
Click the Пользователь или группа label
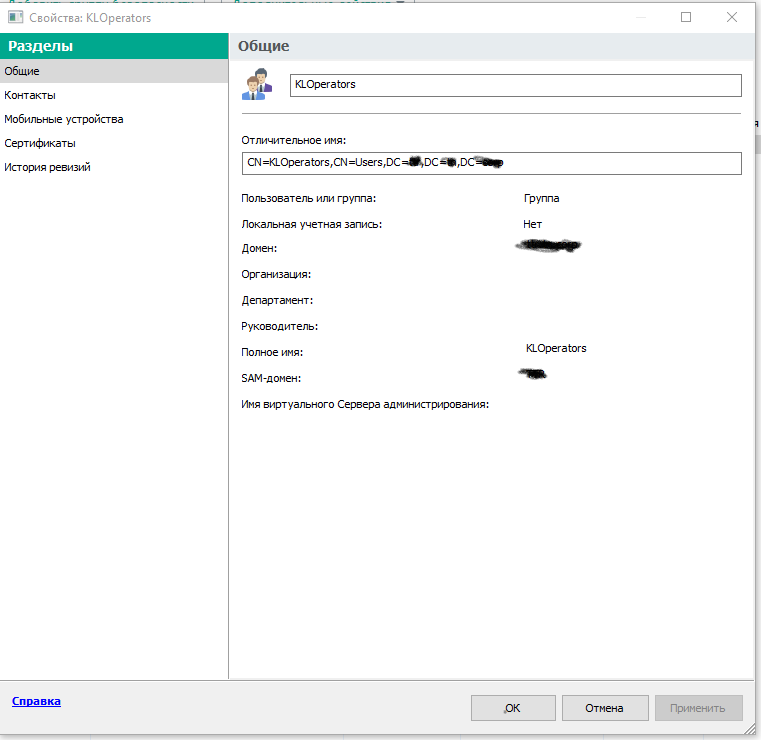[309, 198]
